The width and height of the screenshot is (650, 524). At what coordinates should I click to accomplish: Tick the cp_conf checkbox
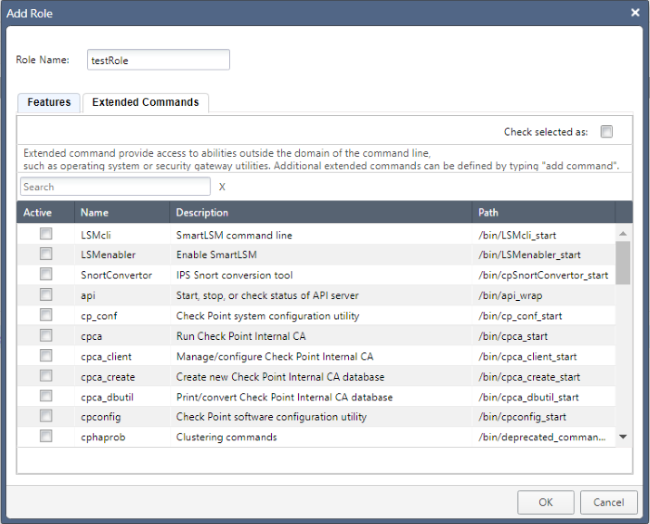[x=46, y=315]
